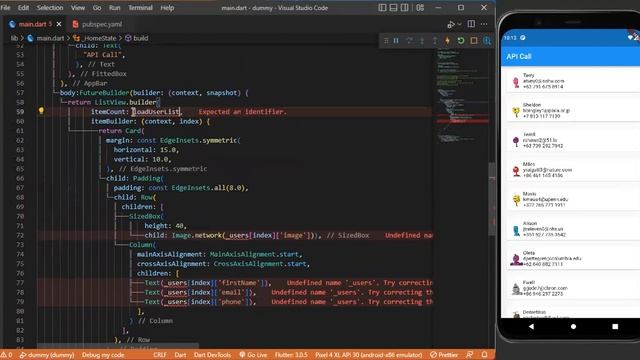Click the feedback icon in status bar
Image resolution: width=640 pixels, height=360 pixels.
[x=470, y=355]
